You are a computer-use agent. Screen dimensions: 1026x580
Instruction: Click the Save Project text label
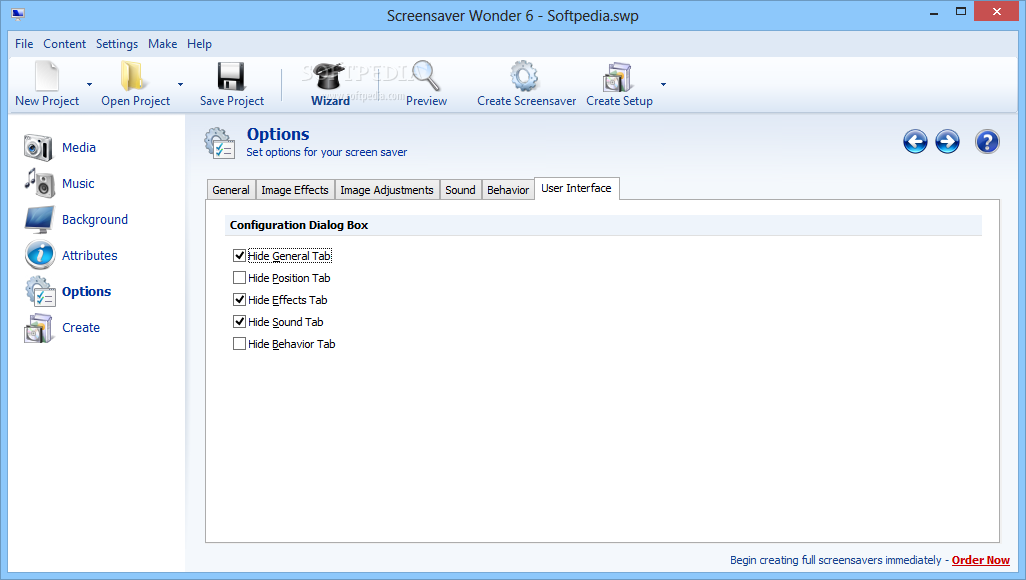pyautogui.click(x=232, y=101)
